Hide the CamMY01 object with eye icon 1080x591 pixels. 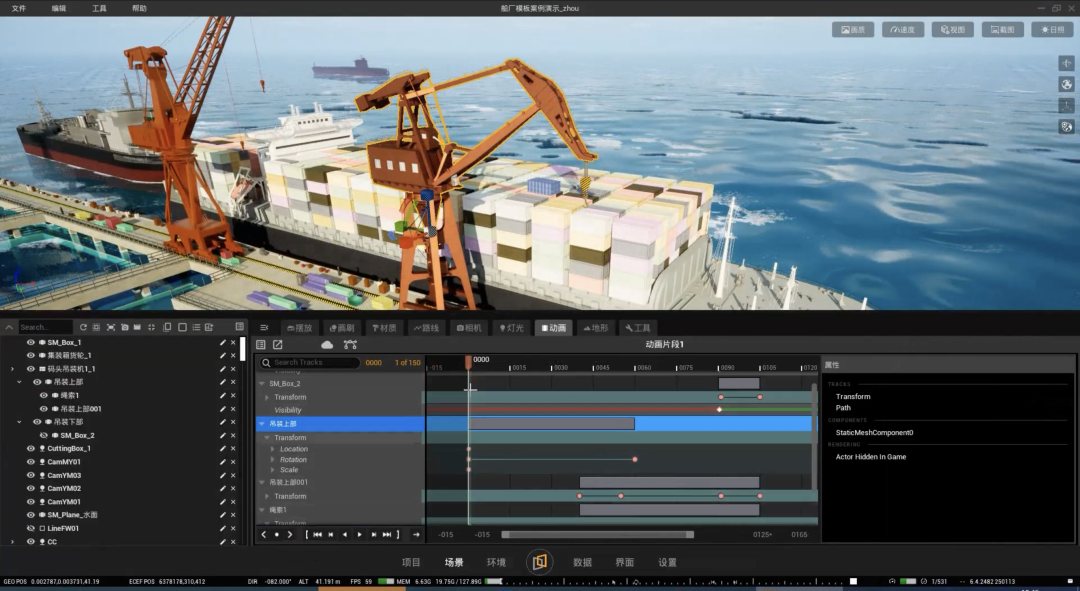point(30,462)
